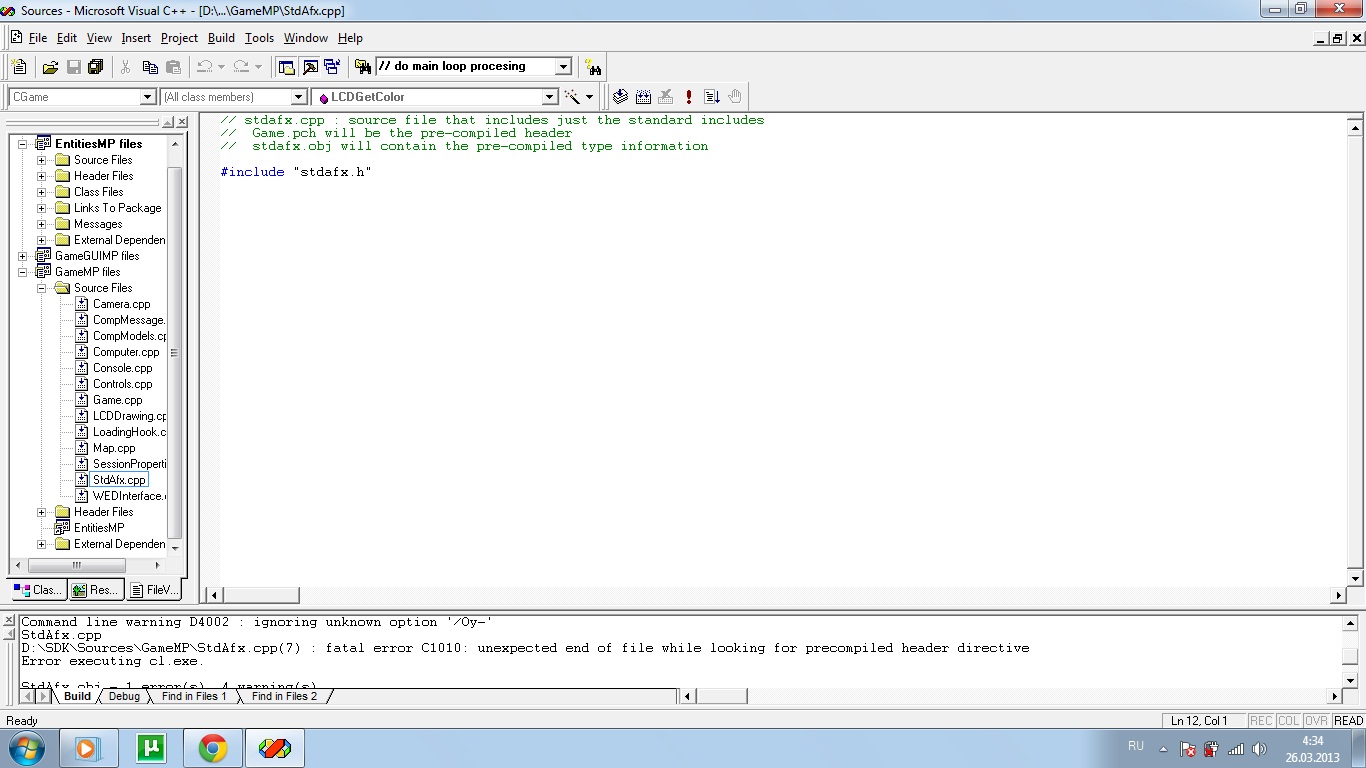Open the Window List icon

[332, 67]
